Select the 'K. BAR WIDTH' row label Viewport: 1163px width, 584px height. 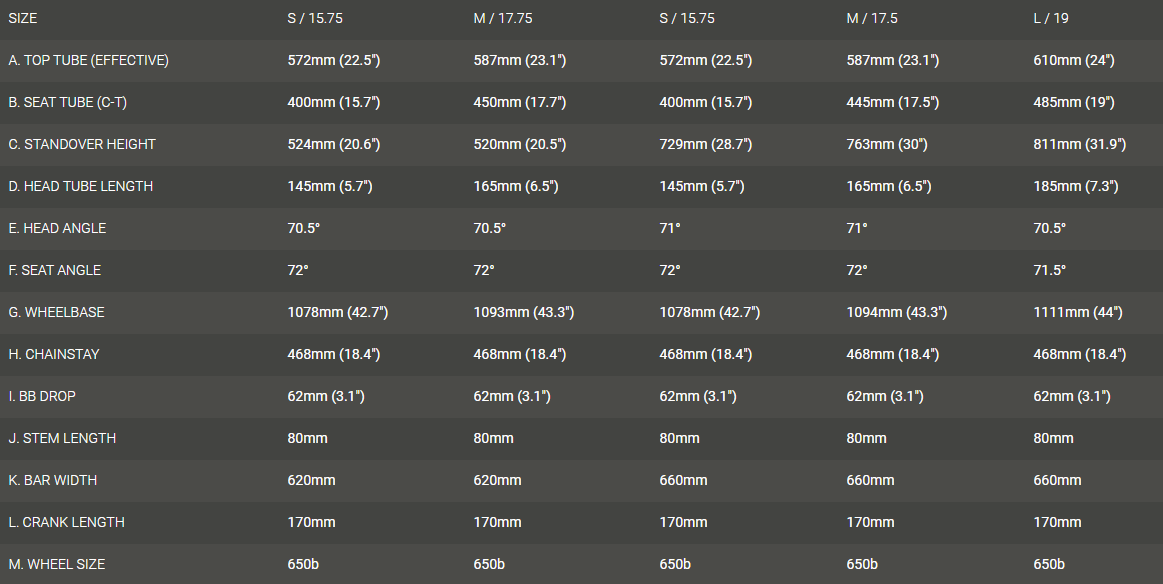[x=53, y=481]
